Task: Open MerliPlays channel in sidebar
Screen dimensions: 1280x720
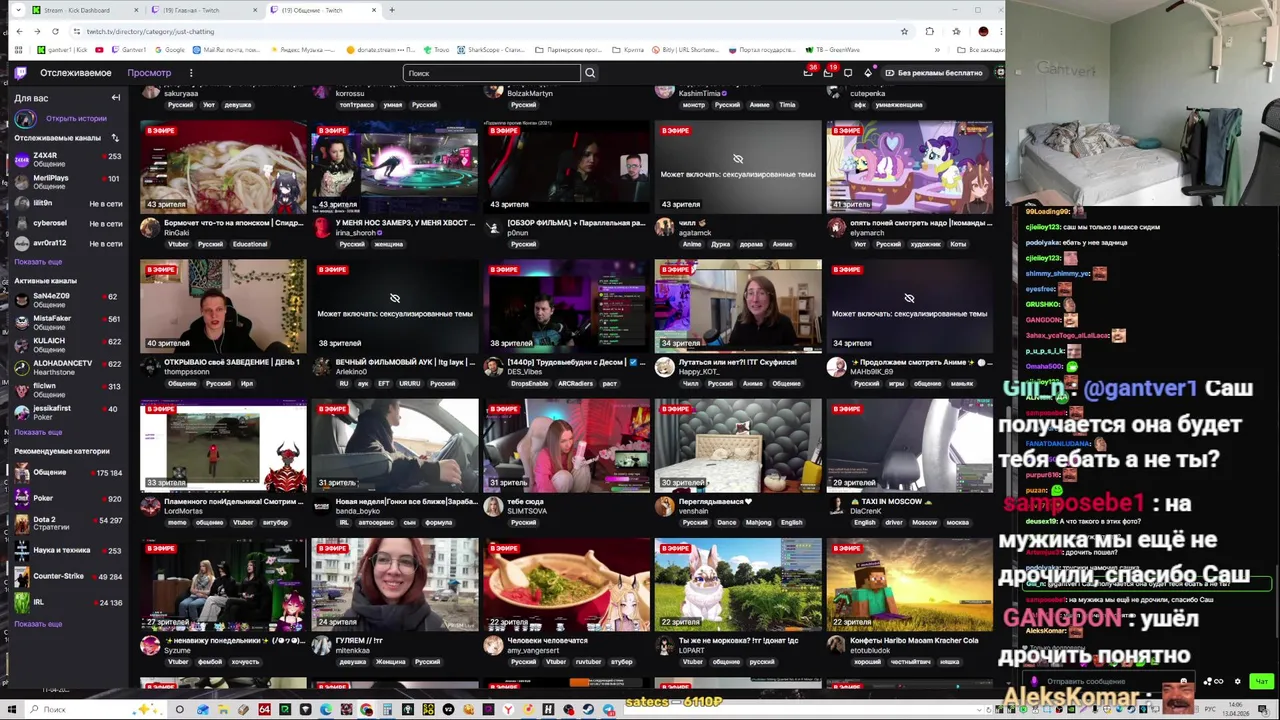Action: (67, 182)
